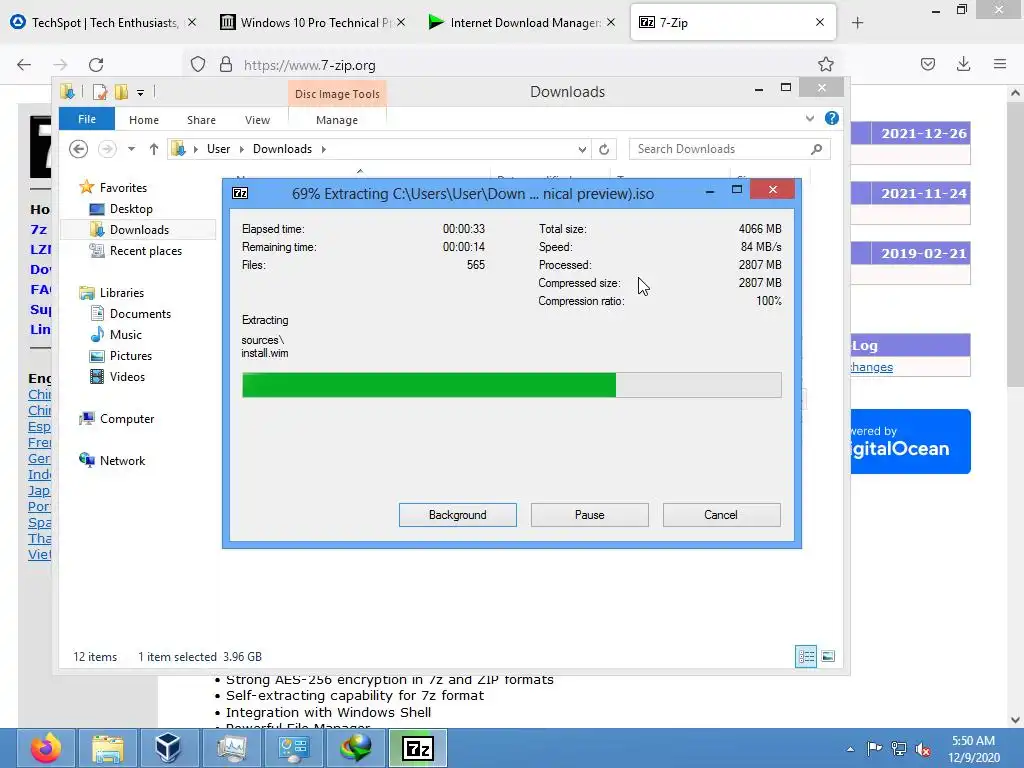Open the Share ribbon tab
The height and width of the screenshot is (768, 1024).
(201, 120)
